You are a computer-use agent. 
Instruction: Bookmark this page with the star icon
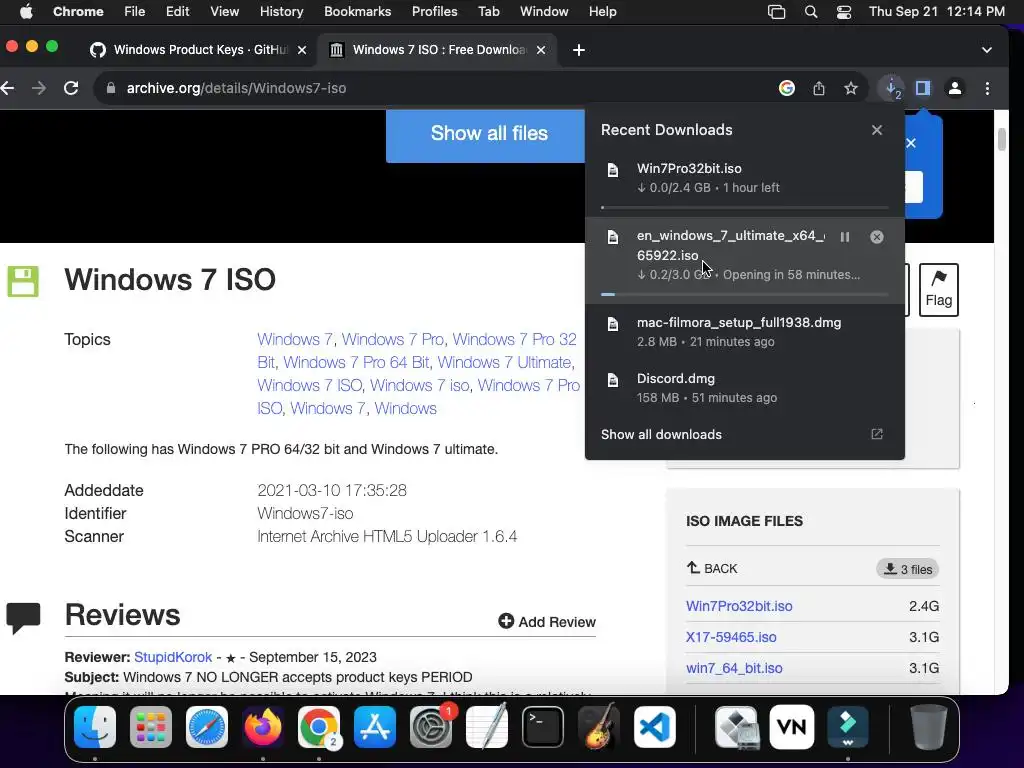click(850, 88)
